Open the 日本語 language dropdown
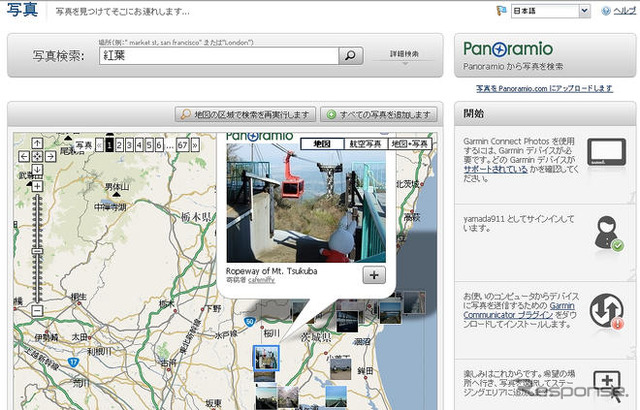 (x=551, y=11)
